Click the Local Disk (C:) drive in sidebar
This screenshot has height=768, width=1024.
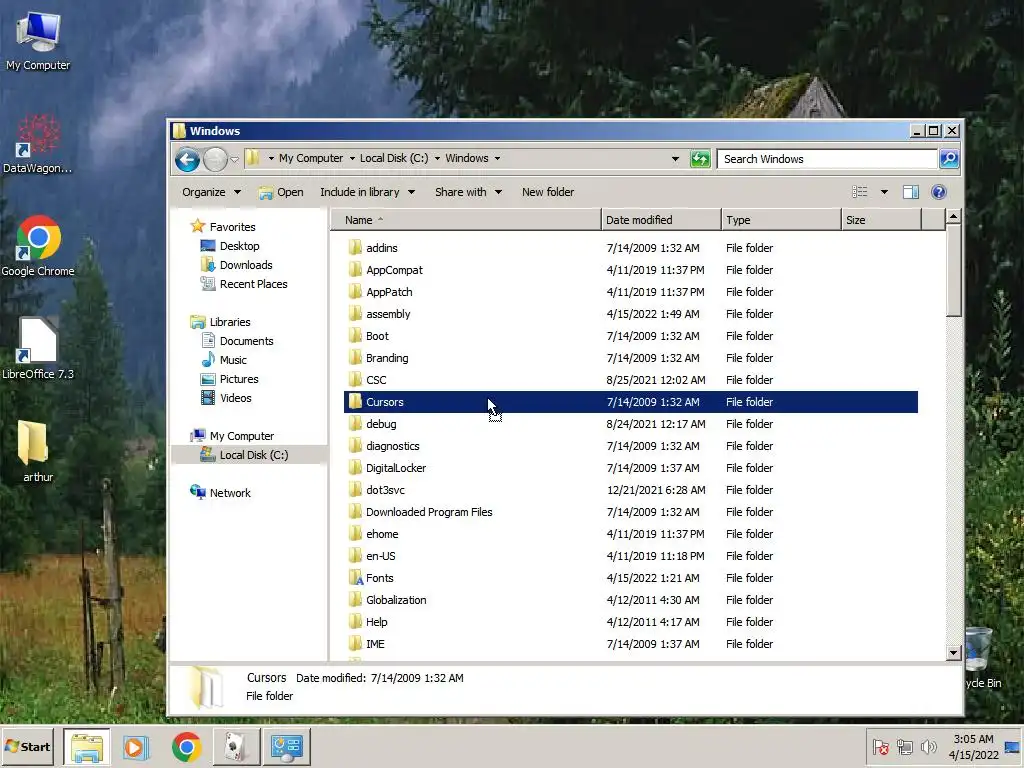[x=253, y=455]
